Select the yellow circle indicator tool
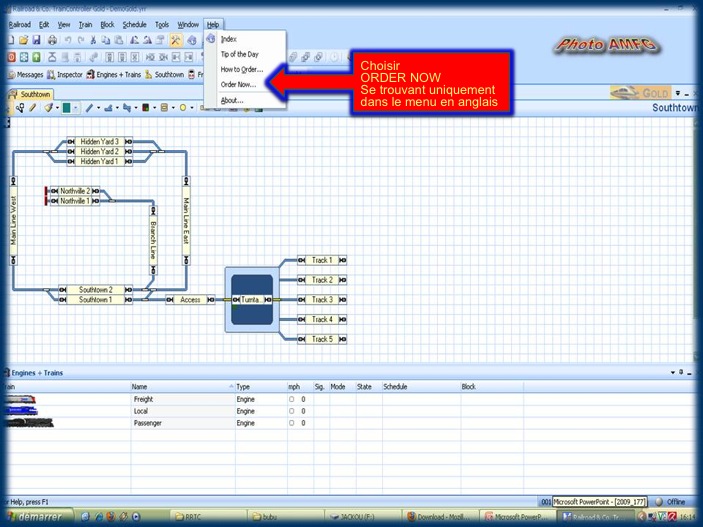Image resolution: width=703 pixels, height=527 pixels. pos(183,108)
